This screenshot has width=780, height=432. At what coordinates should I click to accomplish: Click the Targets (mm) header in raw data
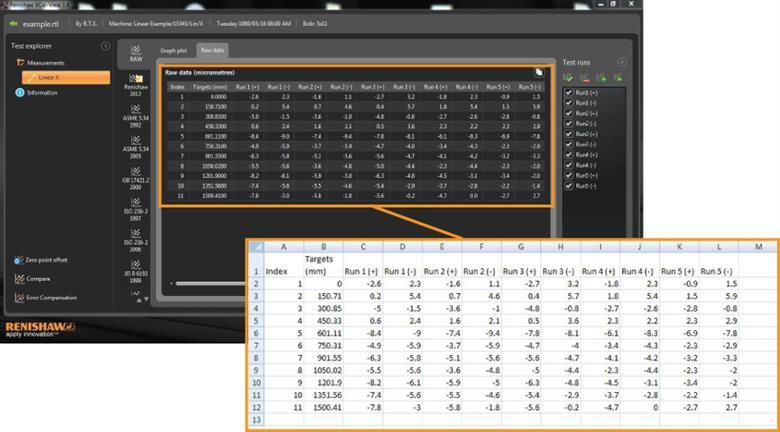tap(210, 87)
